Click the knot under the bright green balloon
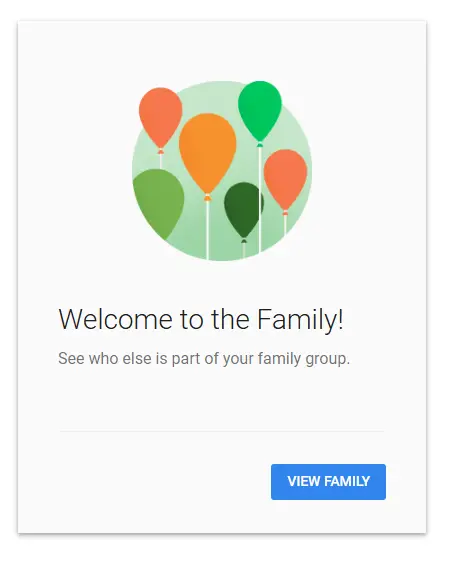 [x=260, y=144]
